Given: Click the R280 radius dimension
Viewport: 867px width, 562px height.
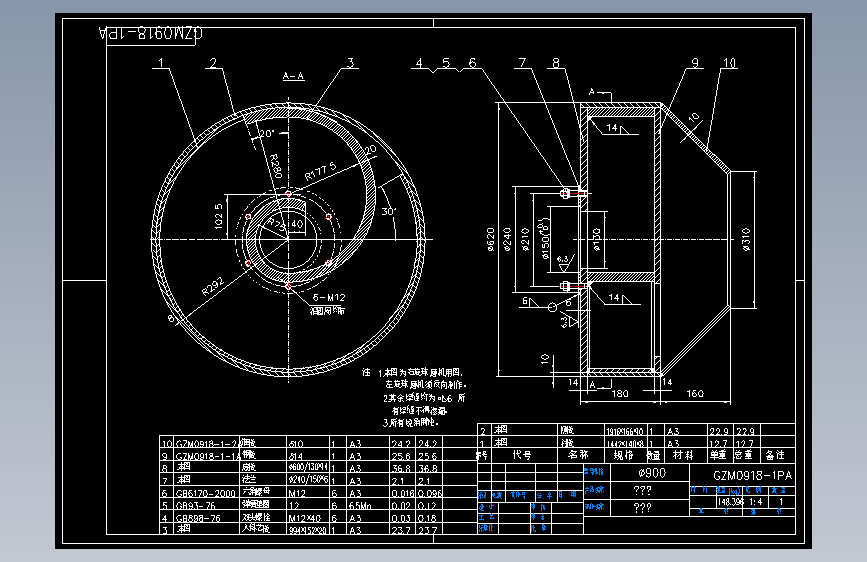Looking at the screenshot, I should [275, 166].
